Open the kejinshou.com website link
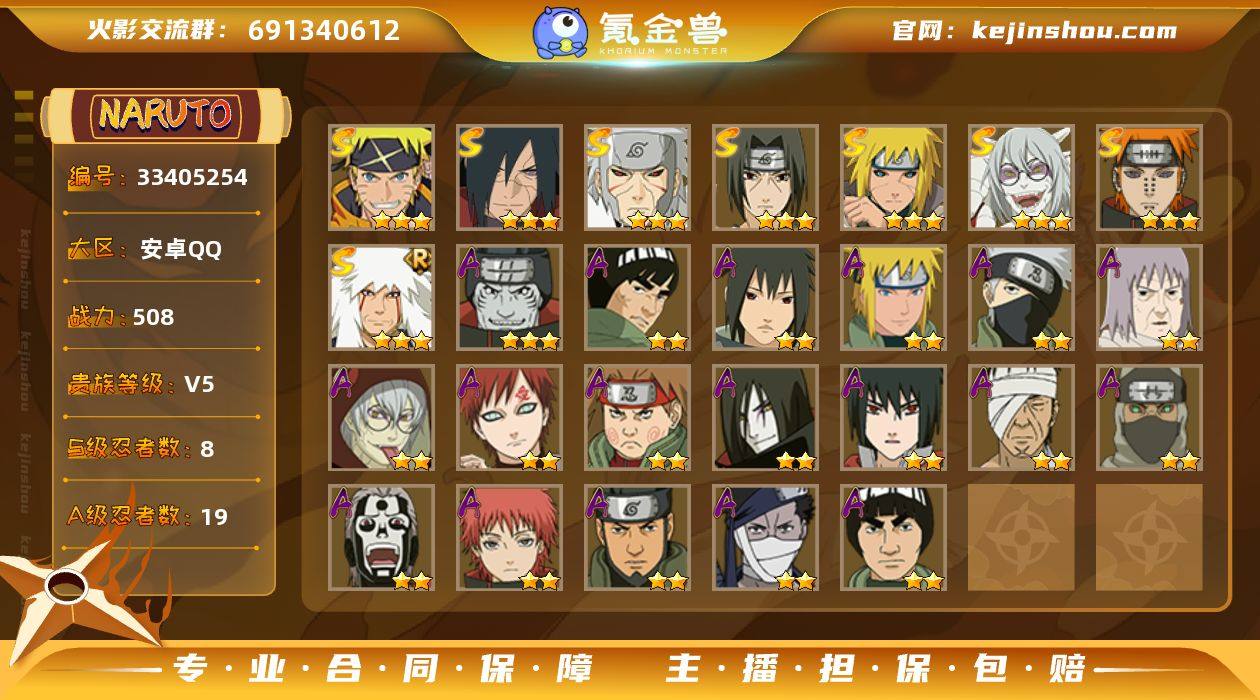Viewport: 1260px width, 700px height. click(x=1073, y=31)
